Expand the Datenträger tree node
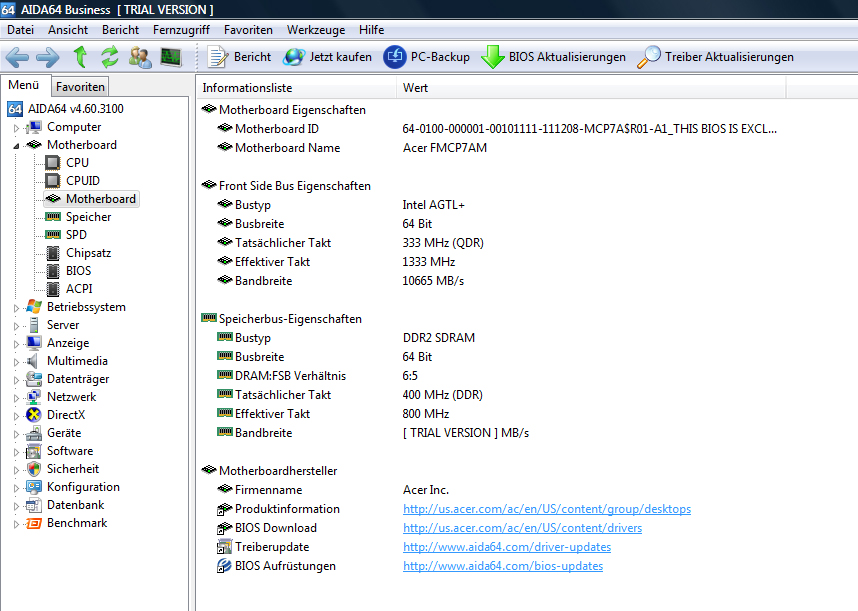Image resolution: width=858 pixels, height=611 pixels. tap(16, 380)
